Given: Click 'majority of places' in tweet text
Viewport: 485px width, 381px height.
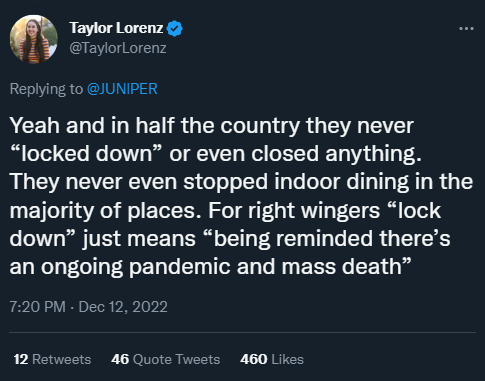Looking at the screenshot, I should [x=105, y=211].
